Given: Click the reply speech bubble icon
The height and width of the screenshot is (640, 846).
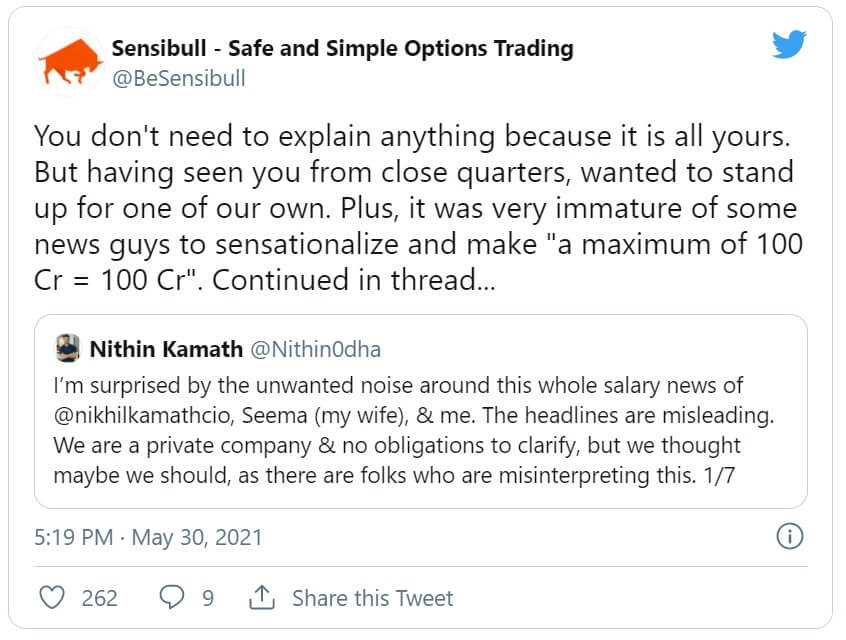Looking at the screenshot, I should [x=172, y=598].
